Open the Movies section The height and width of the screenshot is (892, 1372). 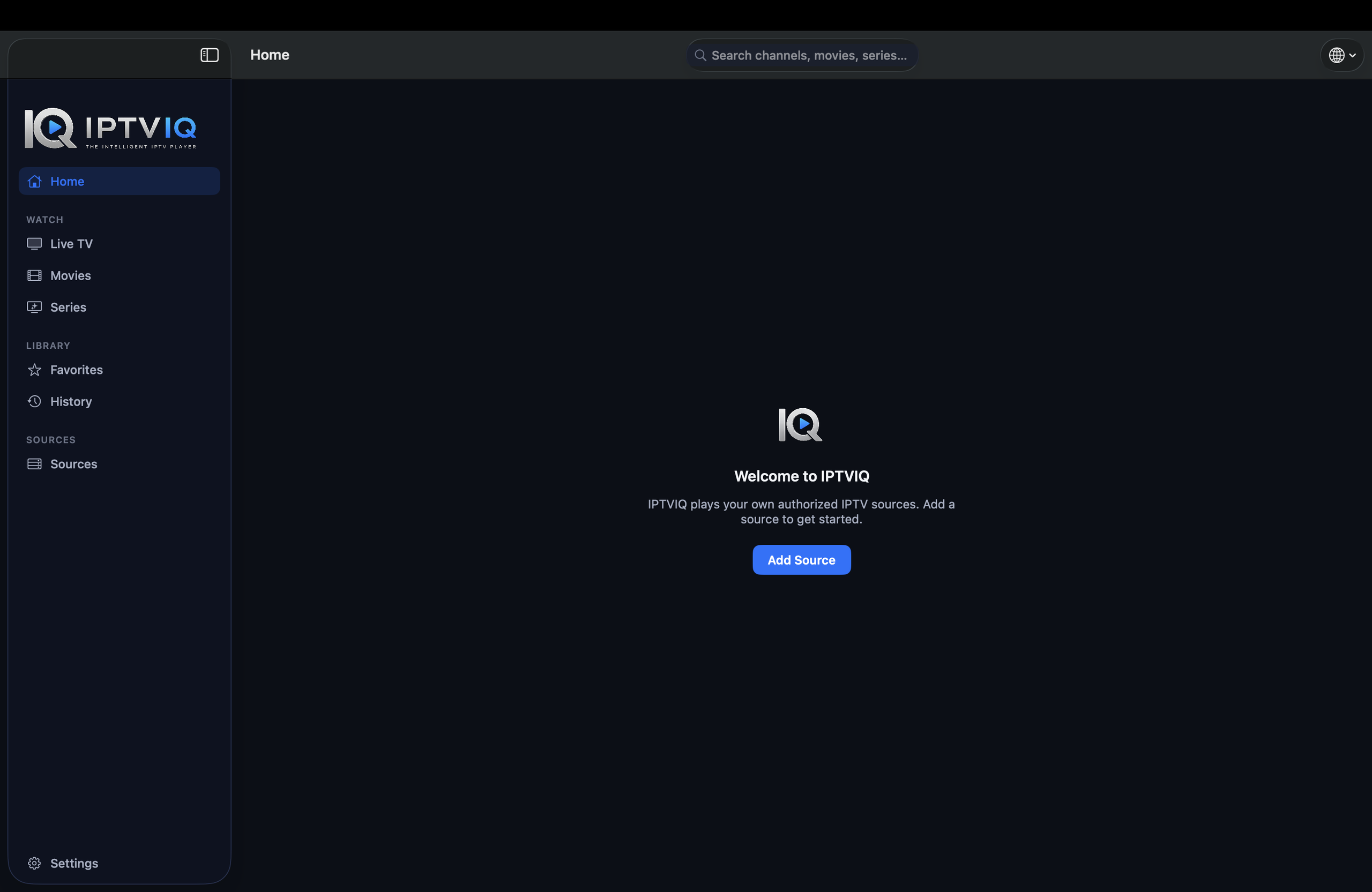pyautogui.click(x=120, y=275)
